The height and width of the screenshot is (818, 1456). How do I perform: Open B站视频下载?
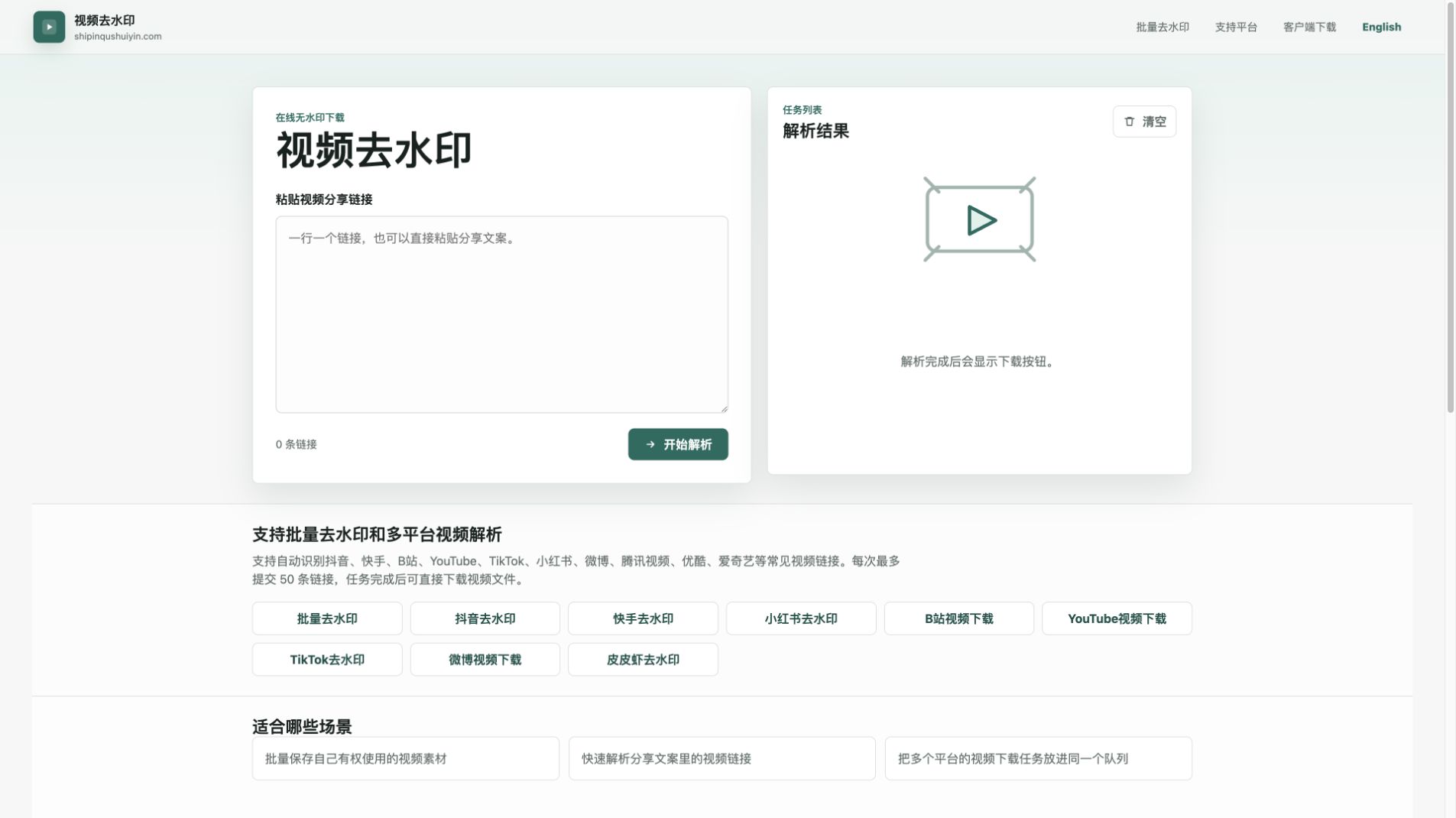[x=958, y=618]
